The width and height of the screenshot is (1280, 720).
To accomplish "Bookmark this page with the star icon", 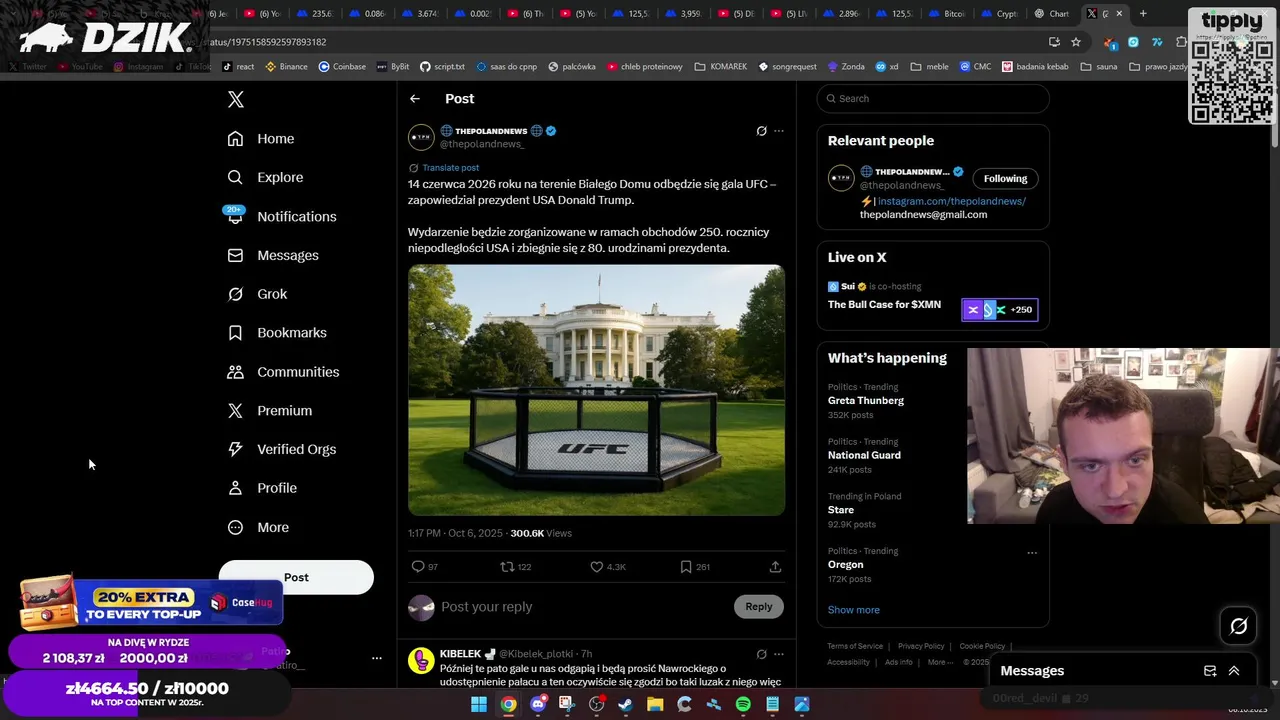I will 1076,42.
